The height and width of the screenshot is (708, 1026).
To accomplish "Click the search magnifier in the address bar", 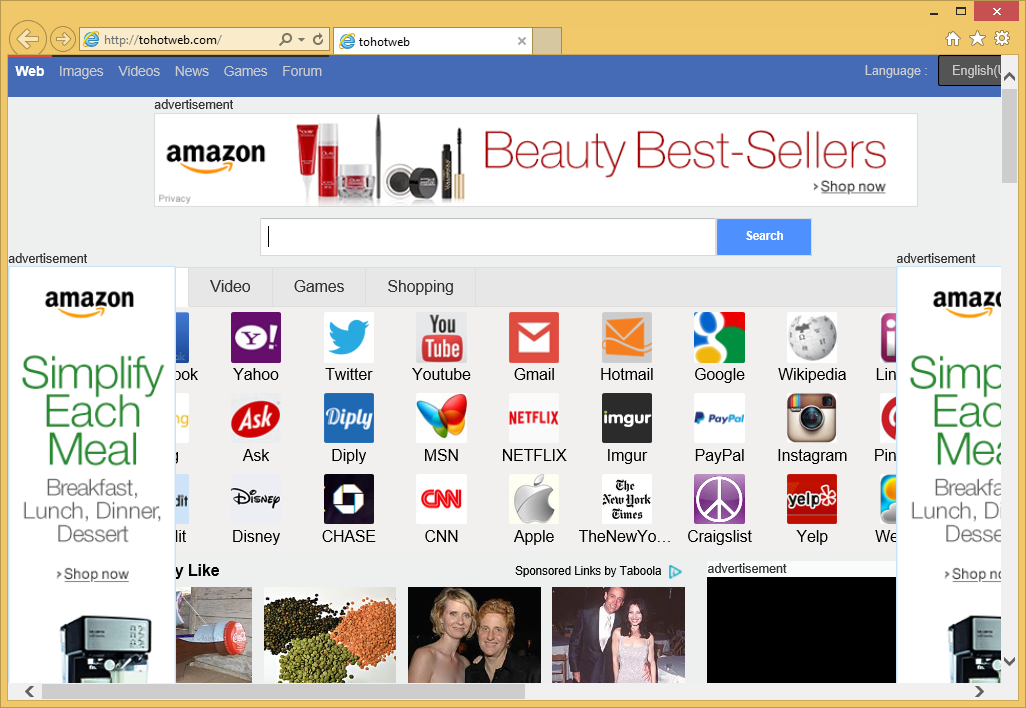I will [x=285, y=39].
